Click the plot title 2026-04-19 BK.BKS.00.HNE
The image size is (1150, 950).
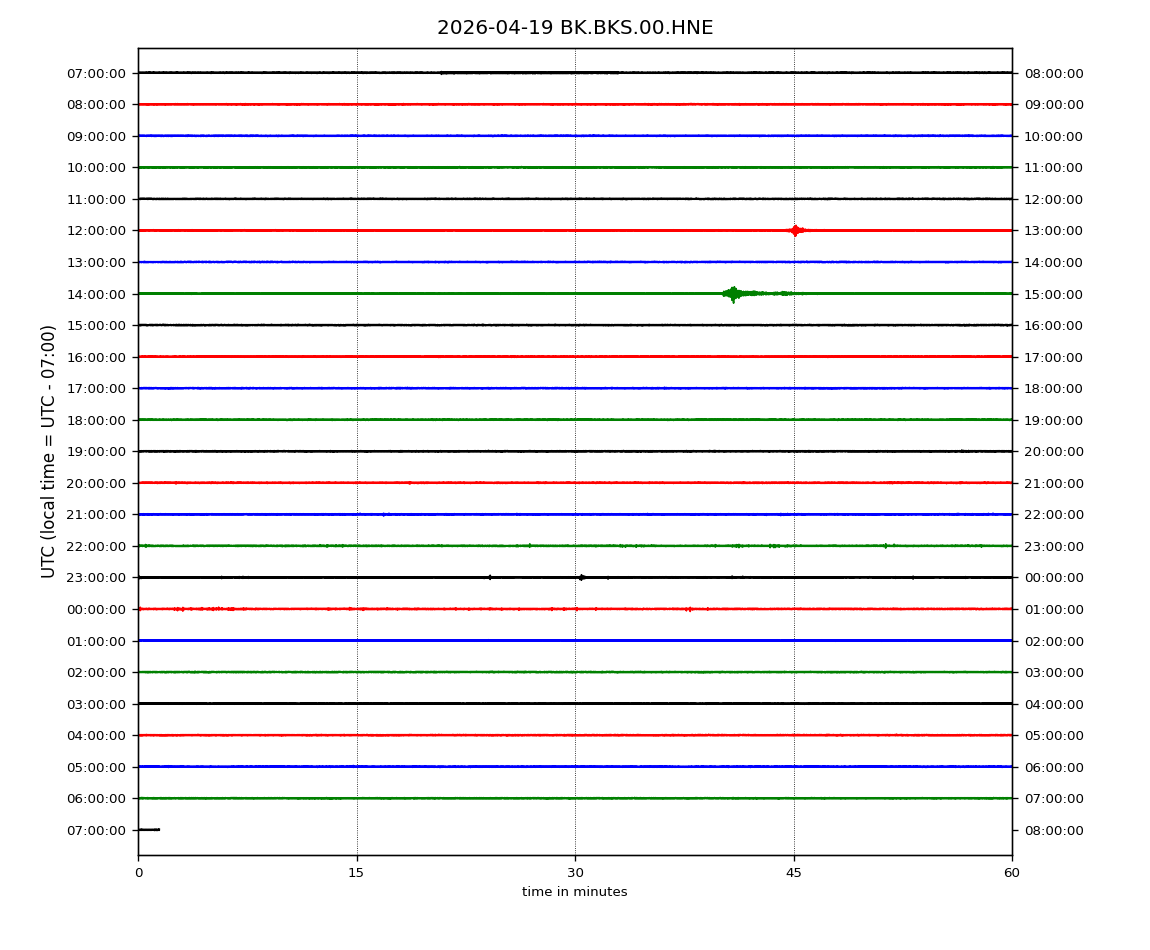tap(575, 28)
